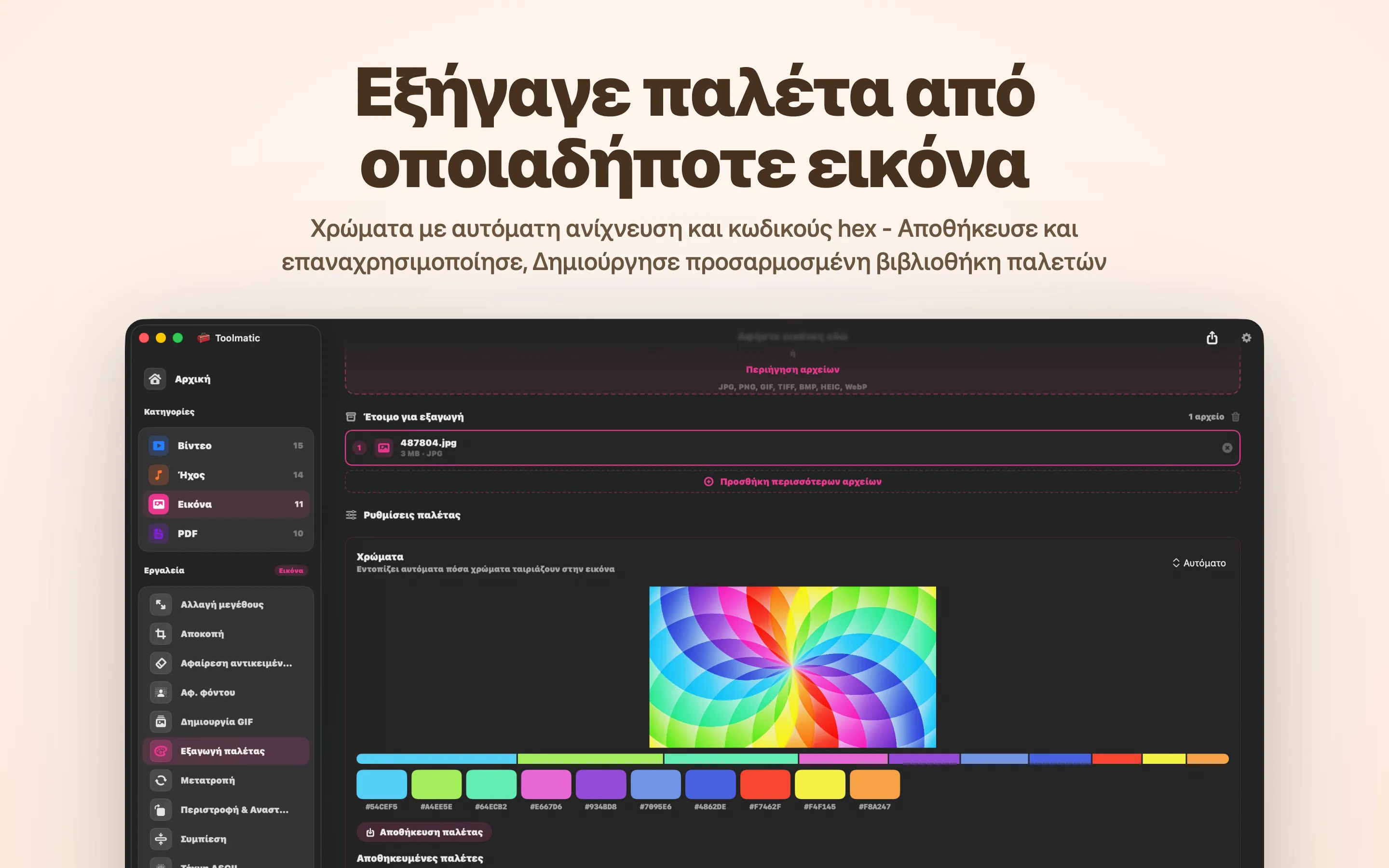Open the Ήχος category

click(226, 475)
